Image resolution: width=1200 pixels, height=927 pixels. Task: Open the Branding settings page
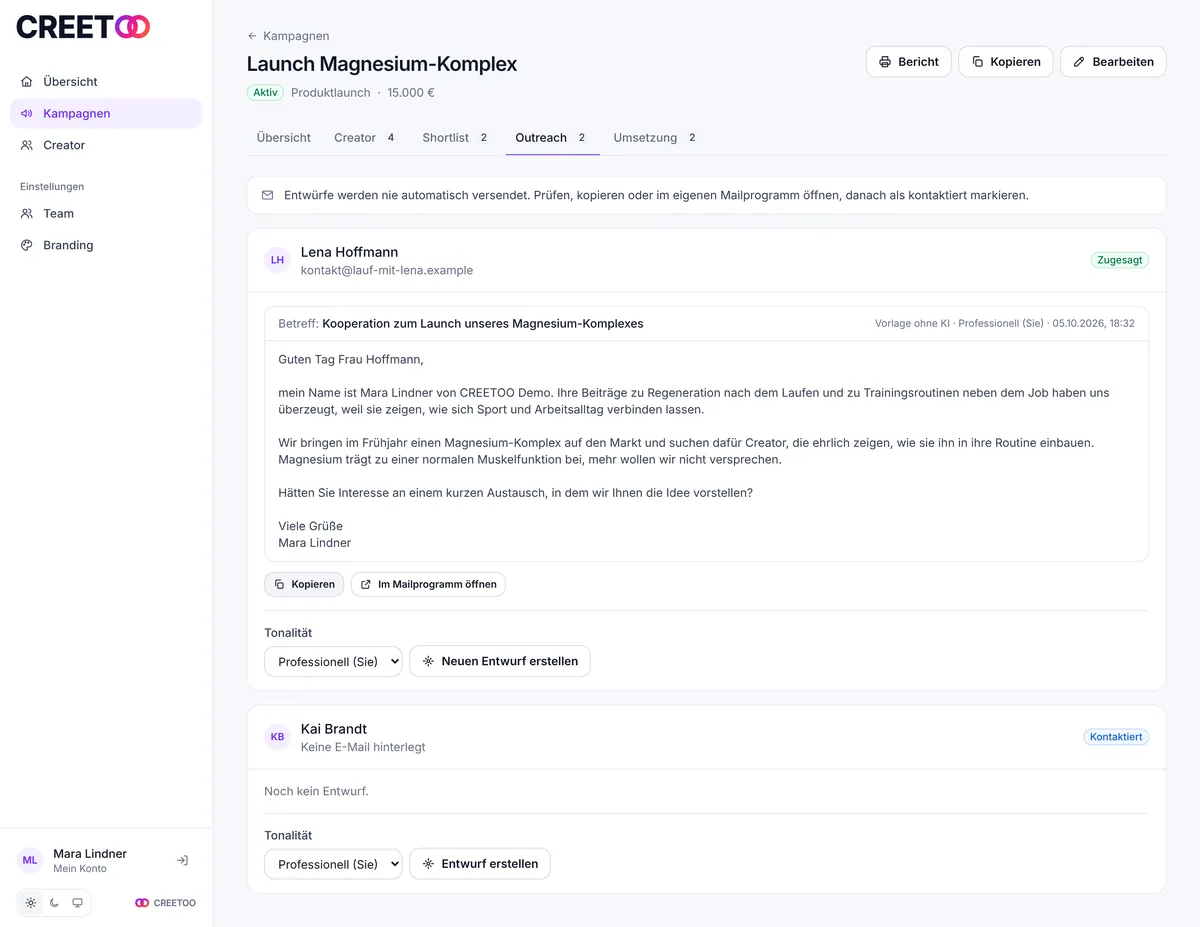point(106,245)
